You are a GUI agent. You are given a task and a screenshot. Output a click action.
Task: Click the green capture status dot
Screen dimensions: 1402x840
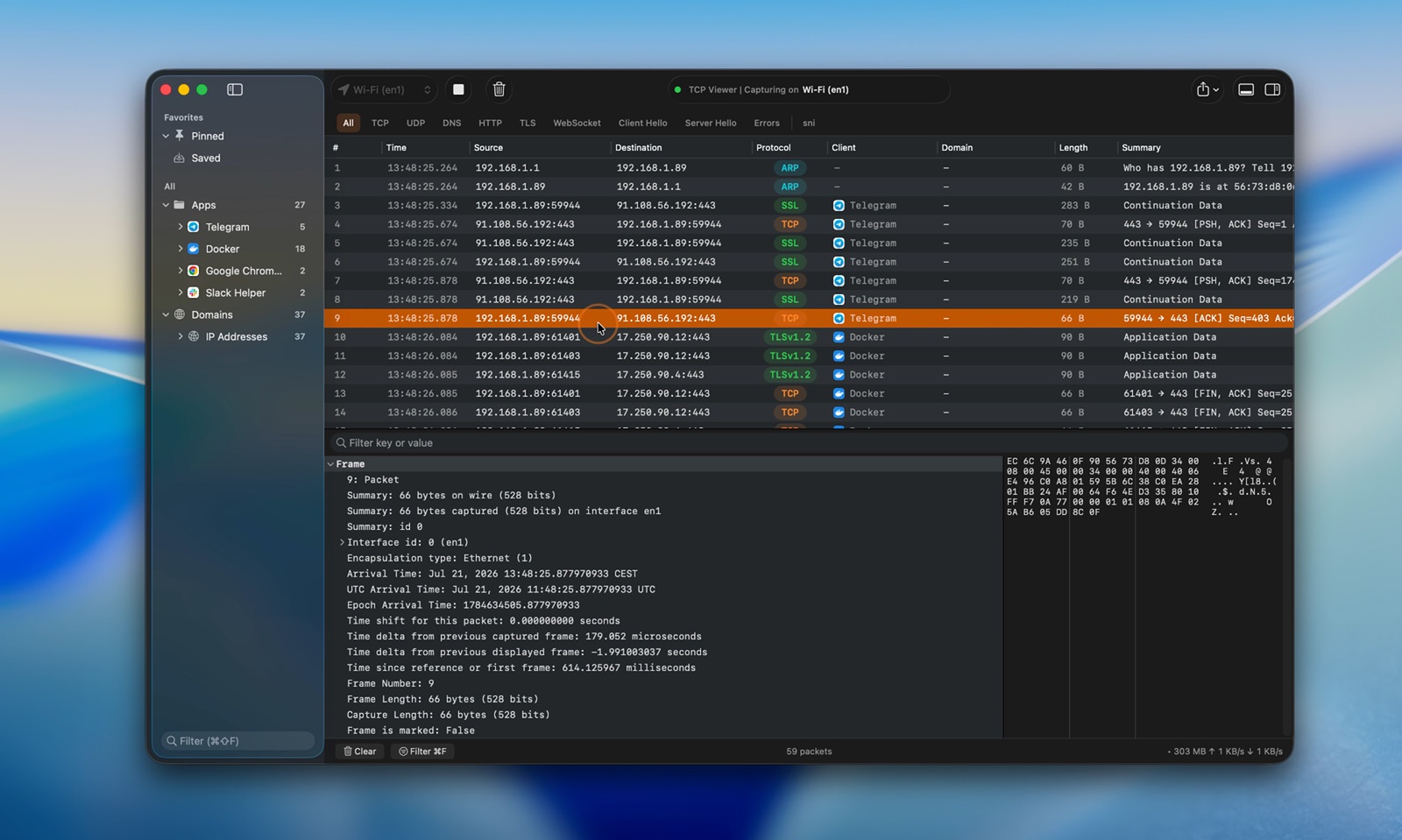click(x=677, y=89)
